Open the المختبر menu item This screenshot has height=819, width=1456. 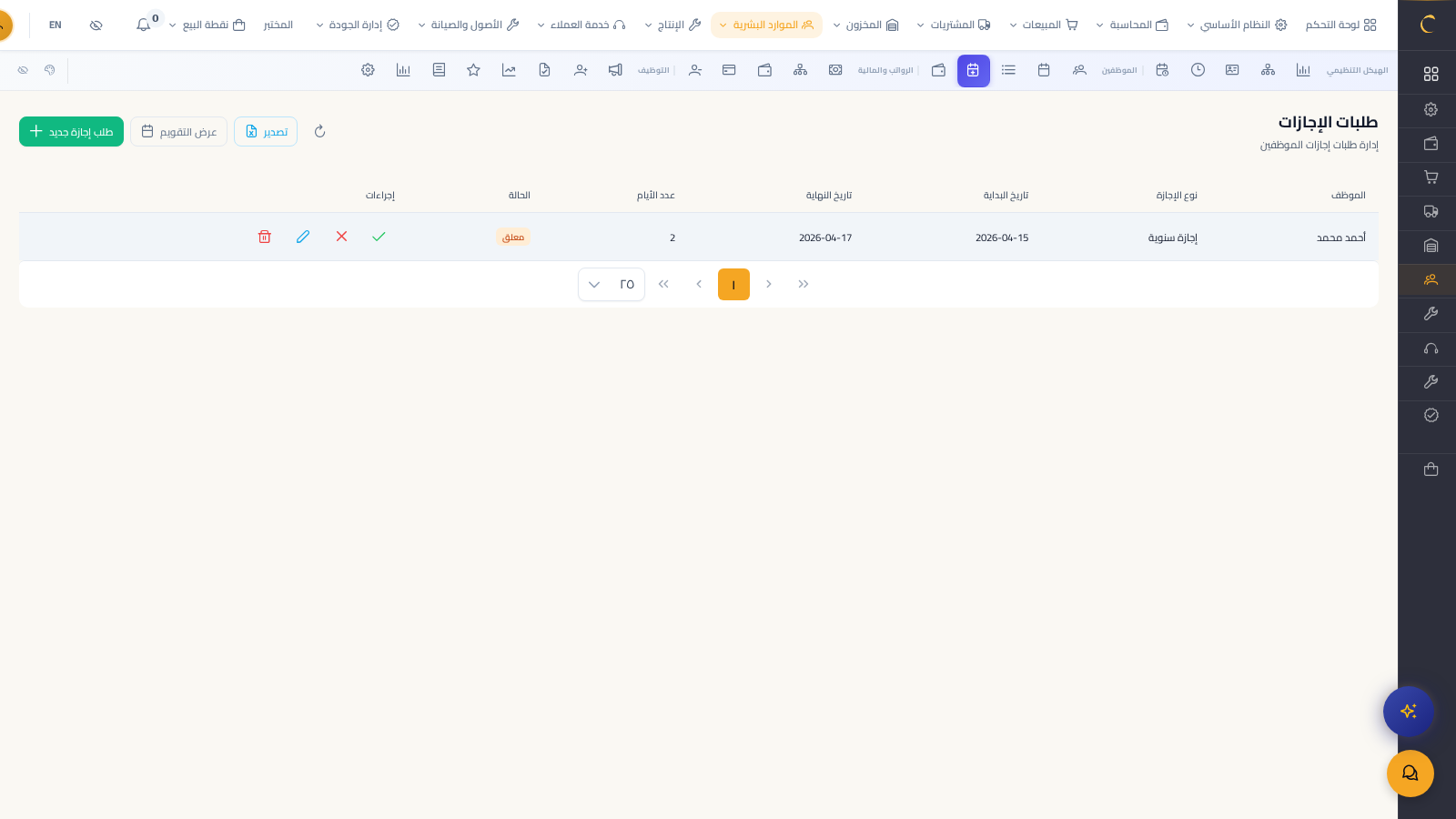click(x=278, y=25)
